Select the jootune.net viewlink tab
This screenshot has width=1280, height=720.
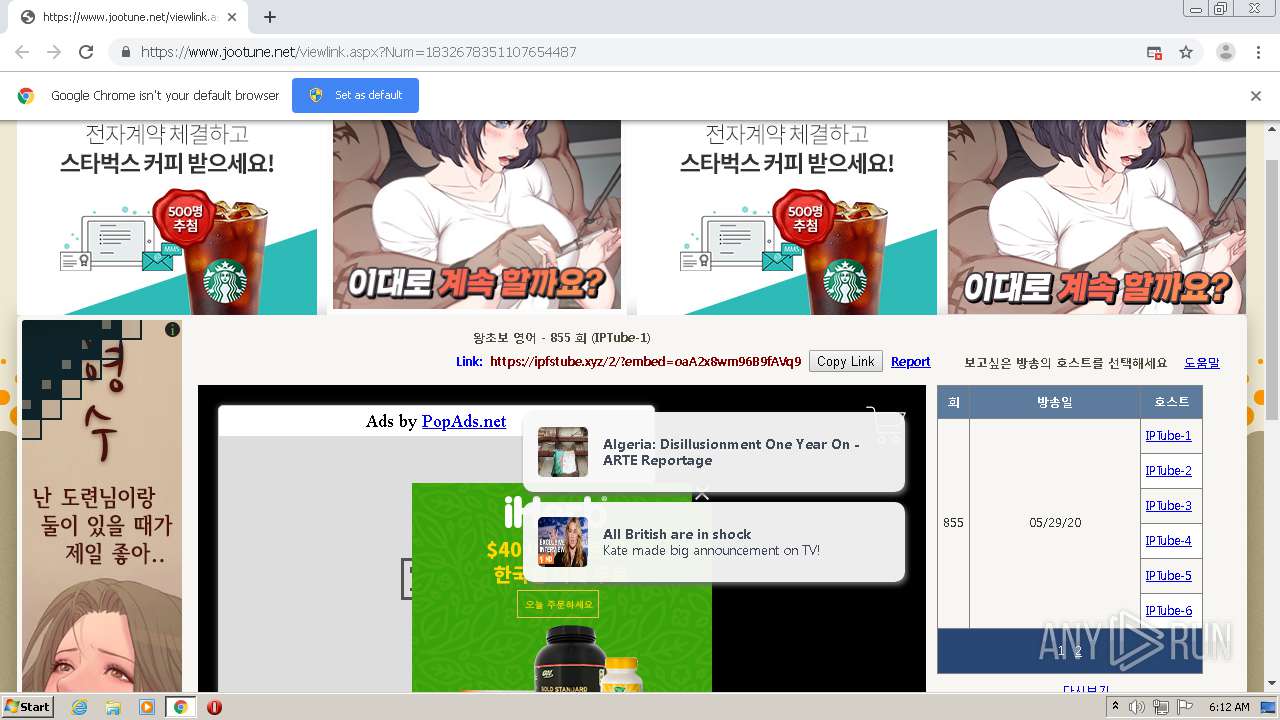pyautogui.click(x=128, y=17)
